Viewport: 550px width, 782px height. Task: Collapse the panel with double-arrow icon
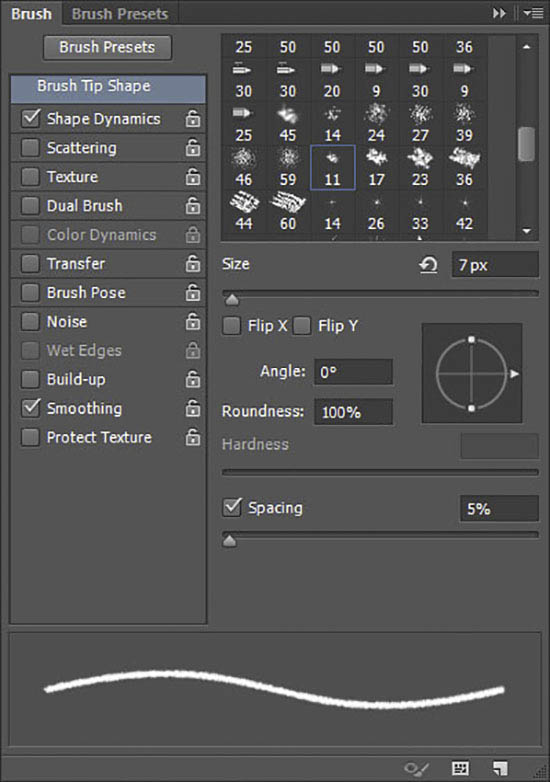[499, 13]
